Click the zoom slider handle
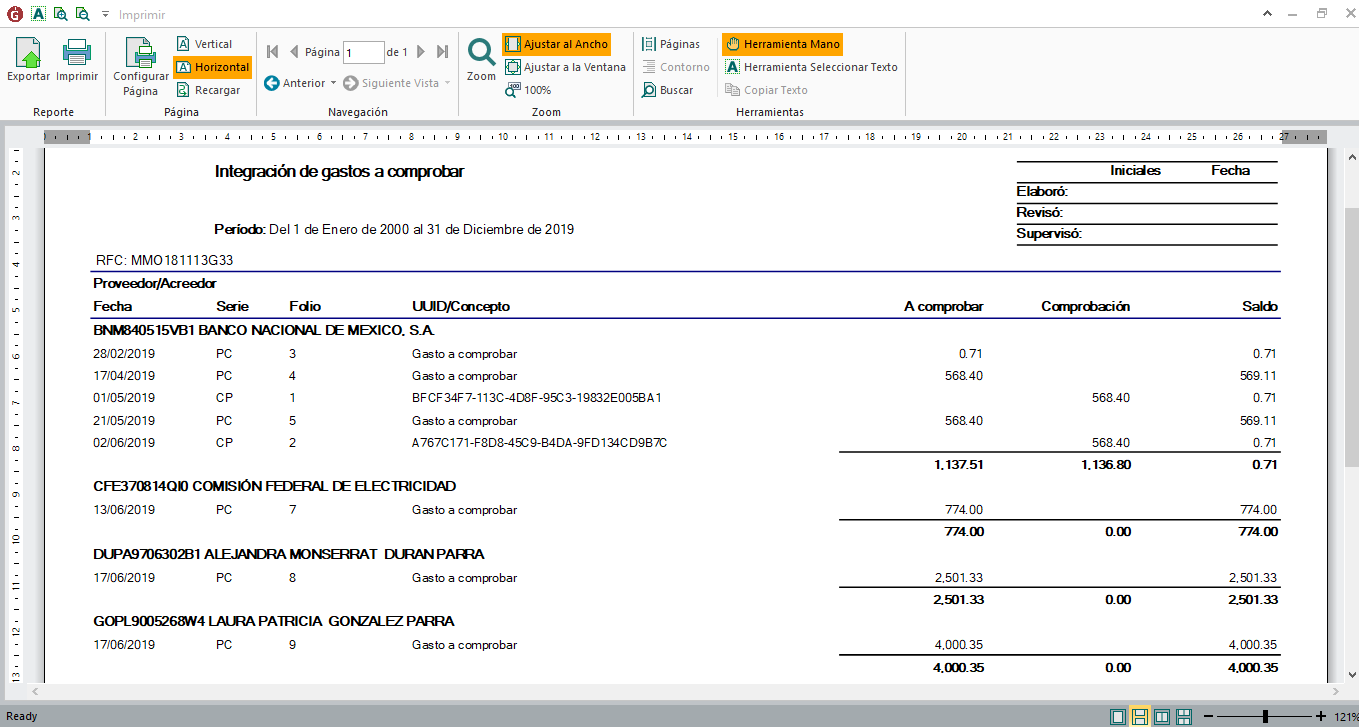Image resolution: width=1359 pixels, height=728 pixels. 1266,716
